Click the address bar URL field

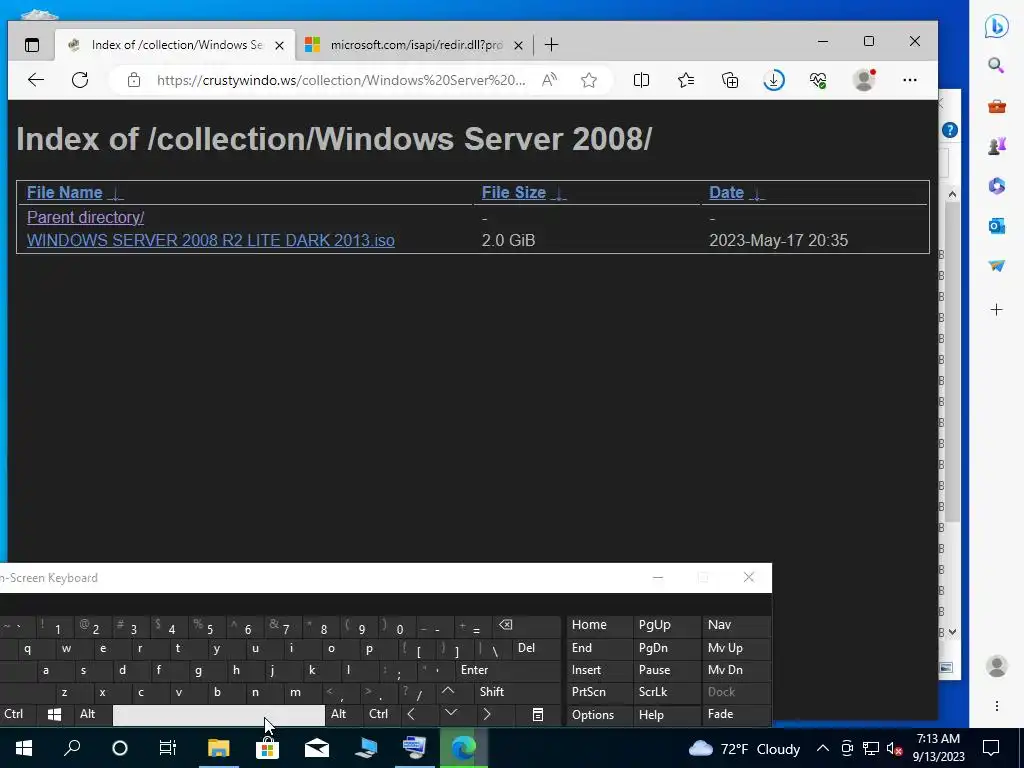[x=341, y=80]
